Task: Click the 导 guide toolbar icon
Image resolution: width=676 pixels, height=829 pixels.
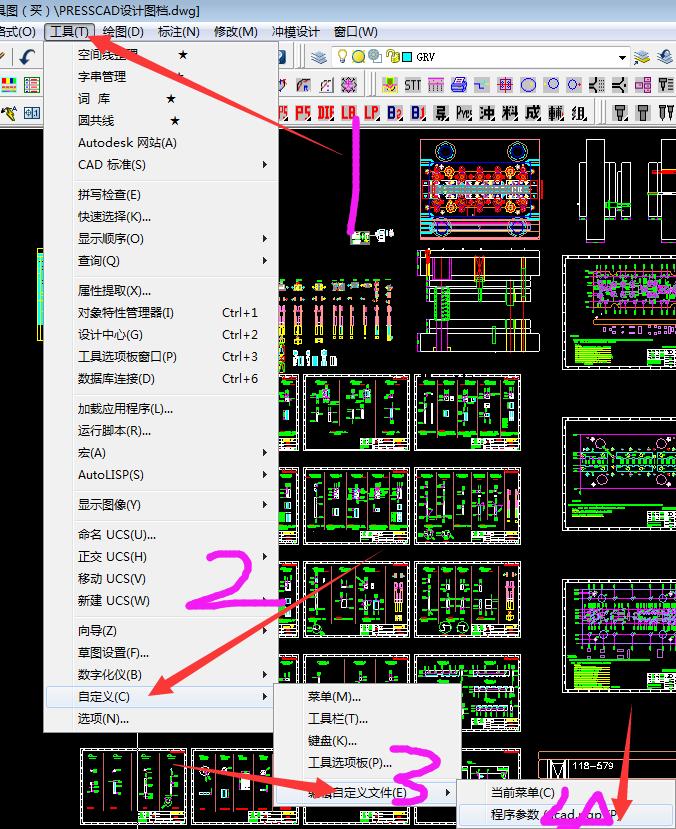Action: tap(441, 113)
